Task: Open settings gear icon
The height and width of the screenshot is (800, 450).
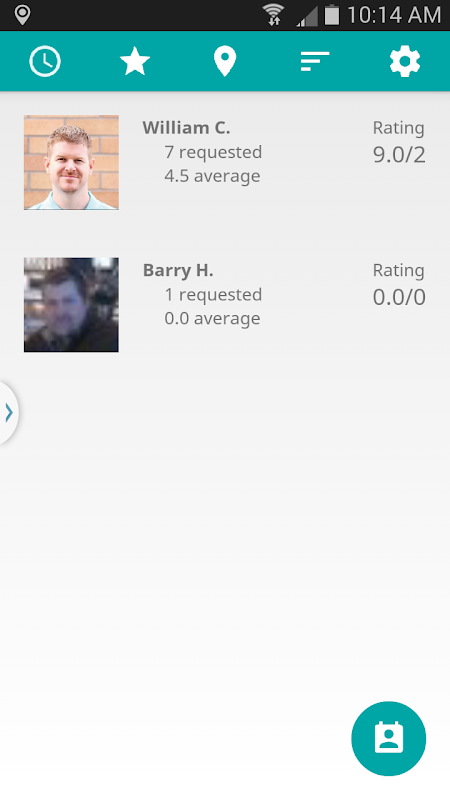Action: pos(405,62)
